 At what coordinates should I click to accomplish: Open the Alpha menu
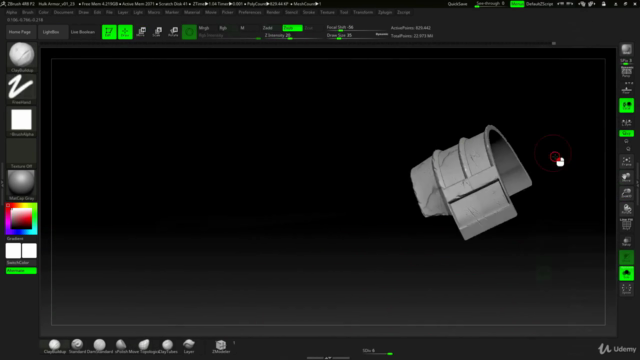click(x=11, y=12)
